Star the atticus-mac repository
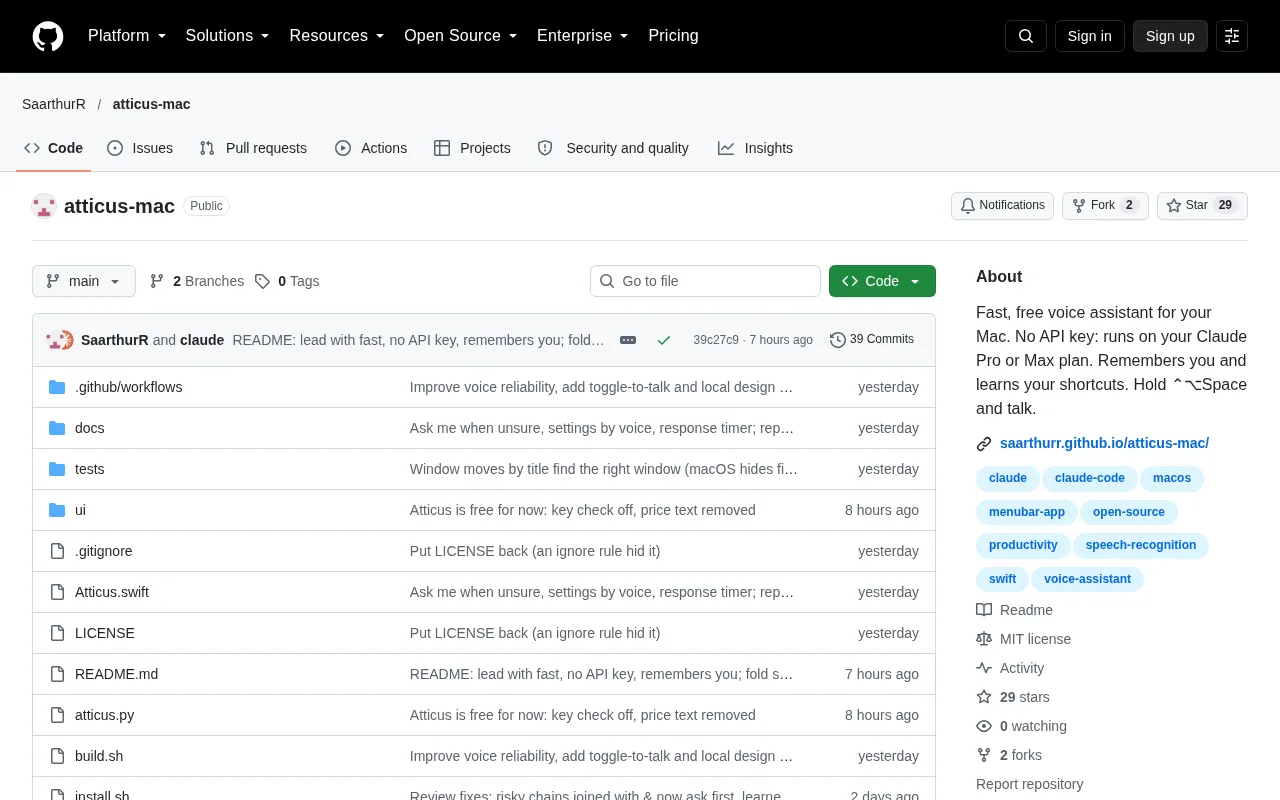 [x=1202, y=206]
